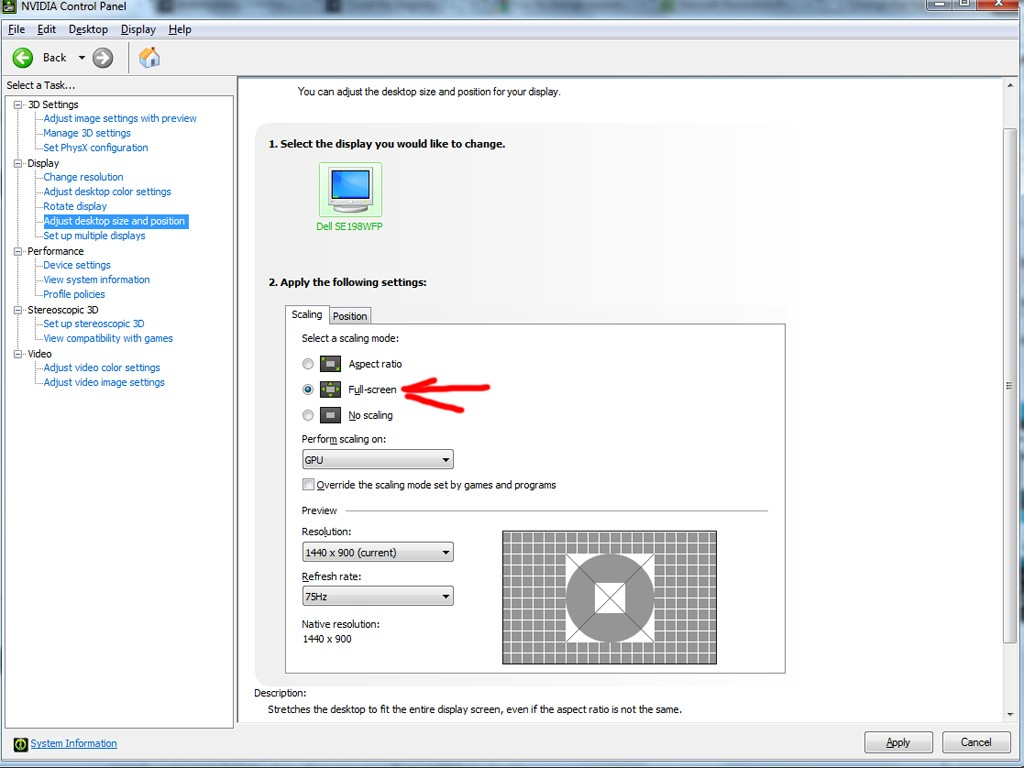The width and height of the screenshot is (1024, 768).
Task: Select the Dell SE198WFP monitor icon
Action: (x=351, y=189)
